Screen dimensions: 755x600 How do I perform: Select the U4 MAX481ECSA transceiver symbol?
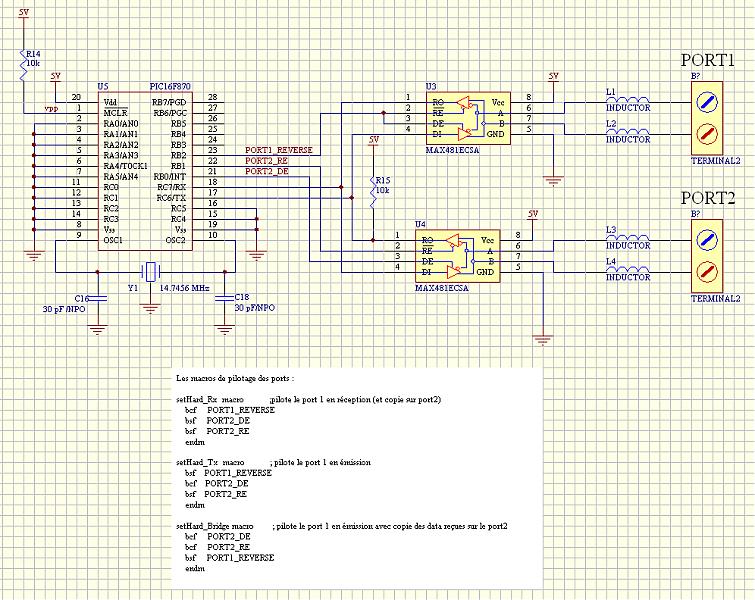click(x=457, y=256)
